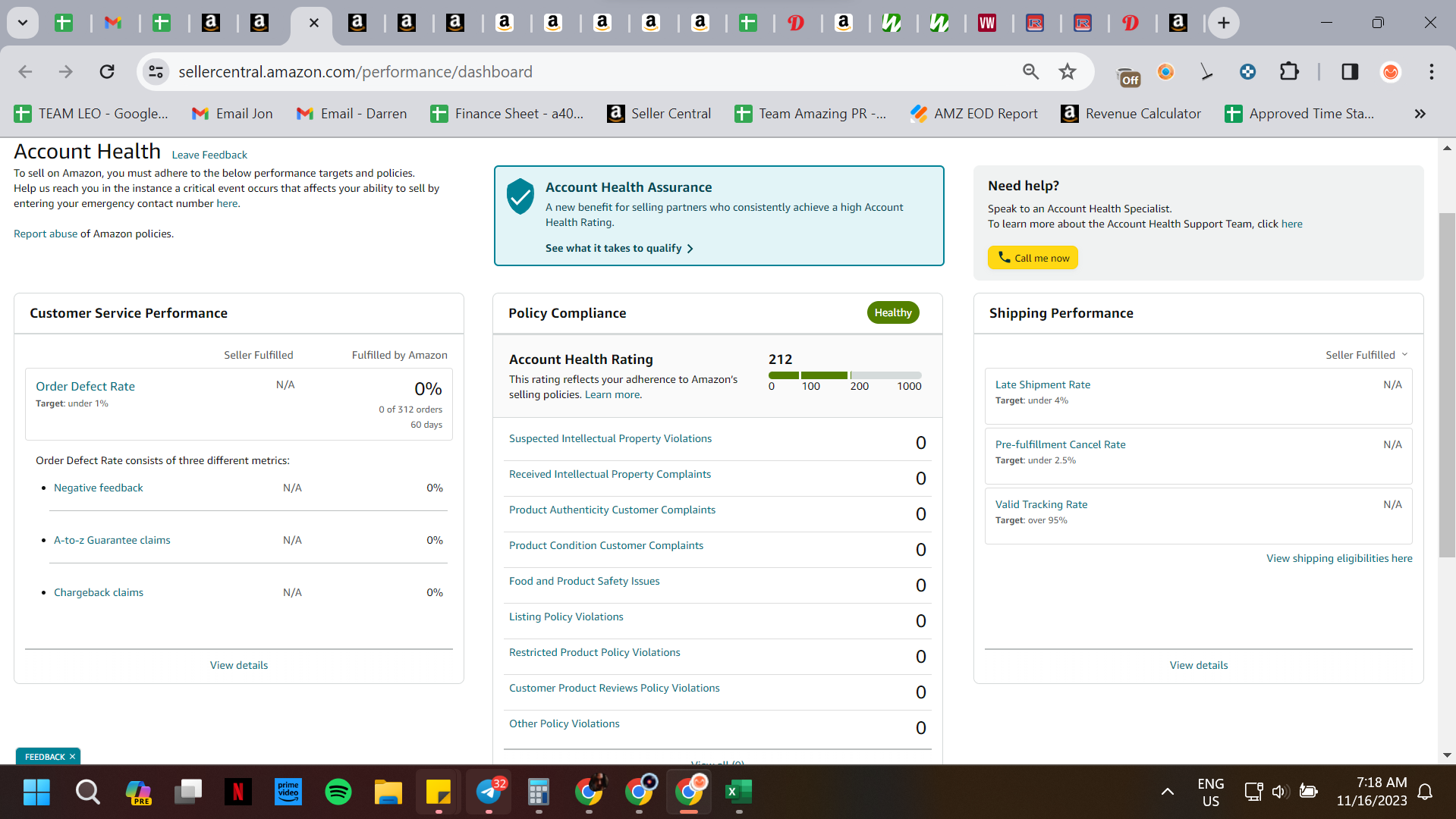
Task: Open the Seller Central bookmark
Action: pyautogui.click(x=659, y=114)
